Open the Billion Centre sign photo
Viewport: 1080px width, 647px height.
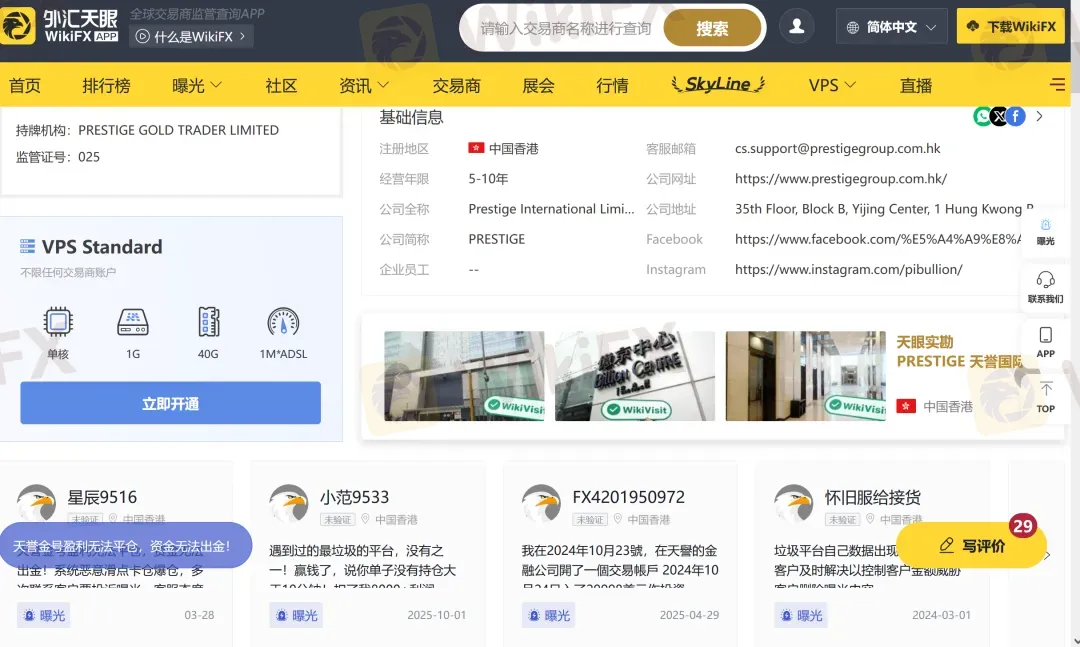pyautogui.click(x=635, y=376)
